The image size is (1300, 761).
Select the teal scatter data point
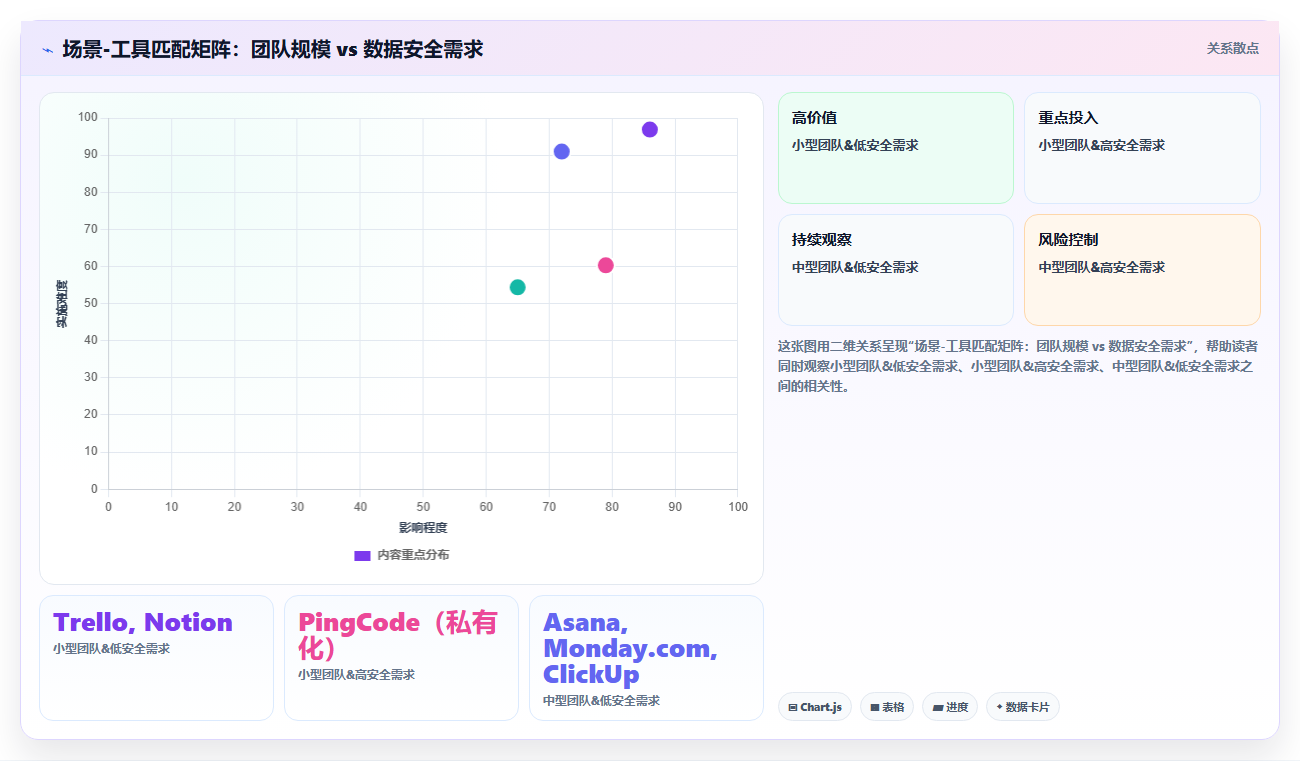click(518, 287)
